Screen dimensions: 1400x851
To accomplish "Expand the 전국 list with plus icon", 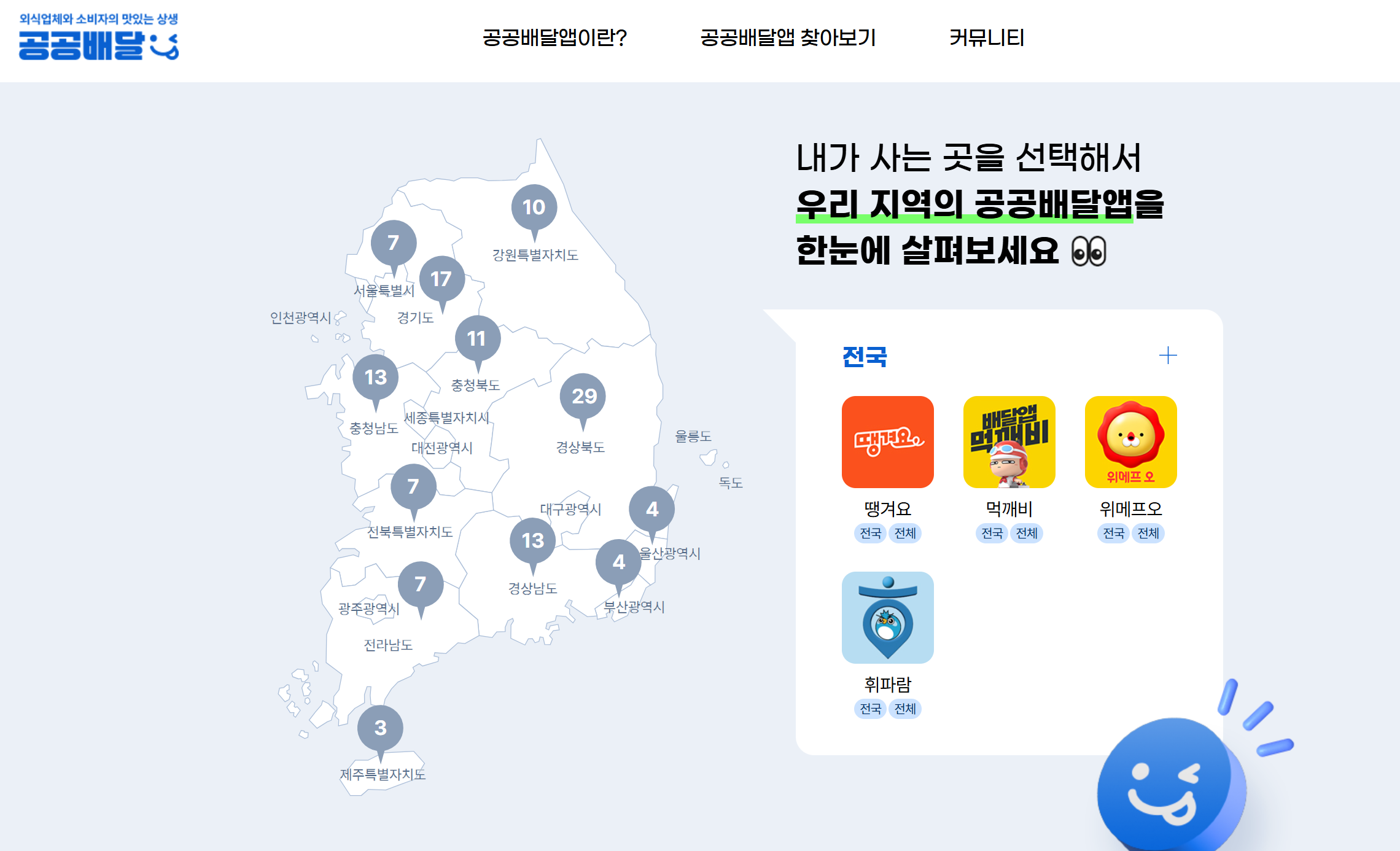I will click(1167, 356).
